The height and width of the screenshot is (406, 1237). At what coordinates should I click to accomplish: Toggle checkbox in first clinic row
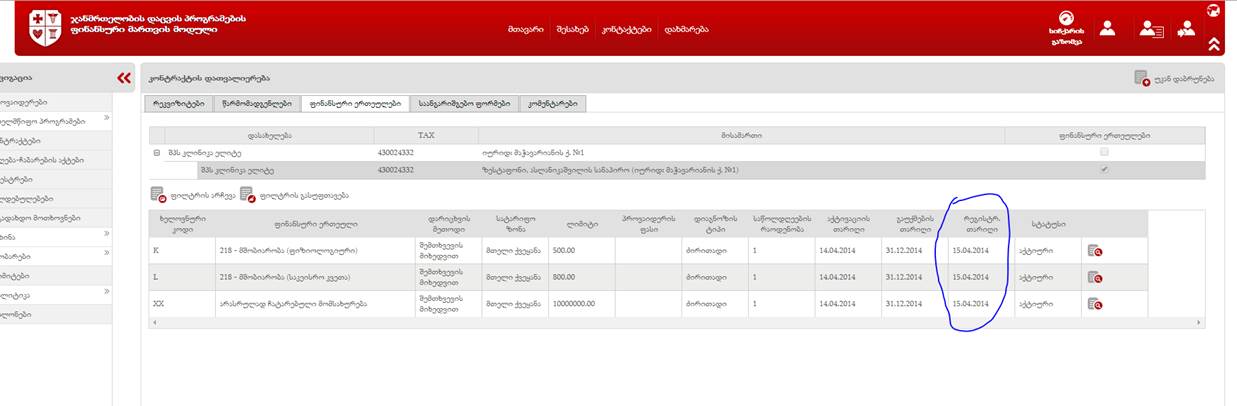click(1103, 152)
